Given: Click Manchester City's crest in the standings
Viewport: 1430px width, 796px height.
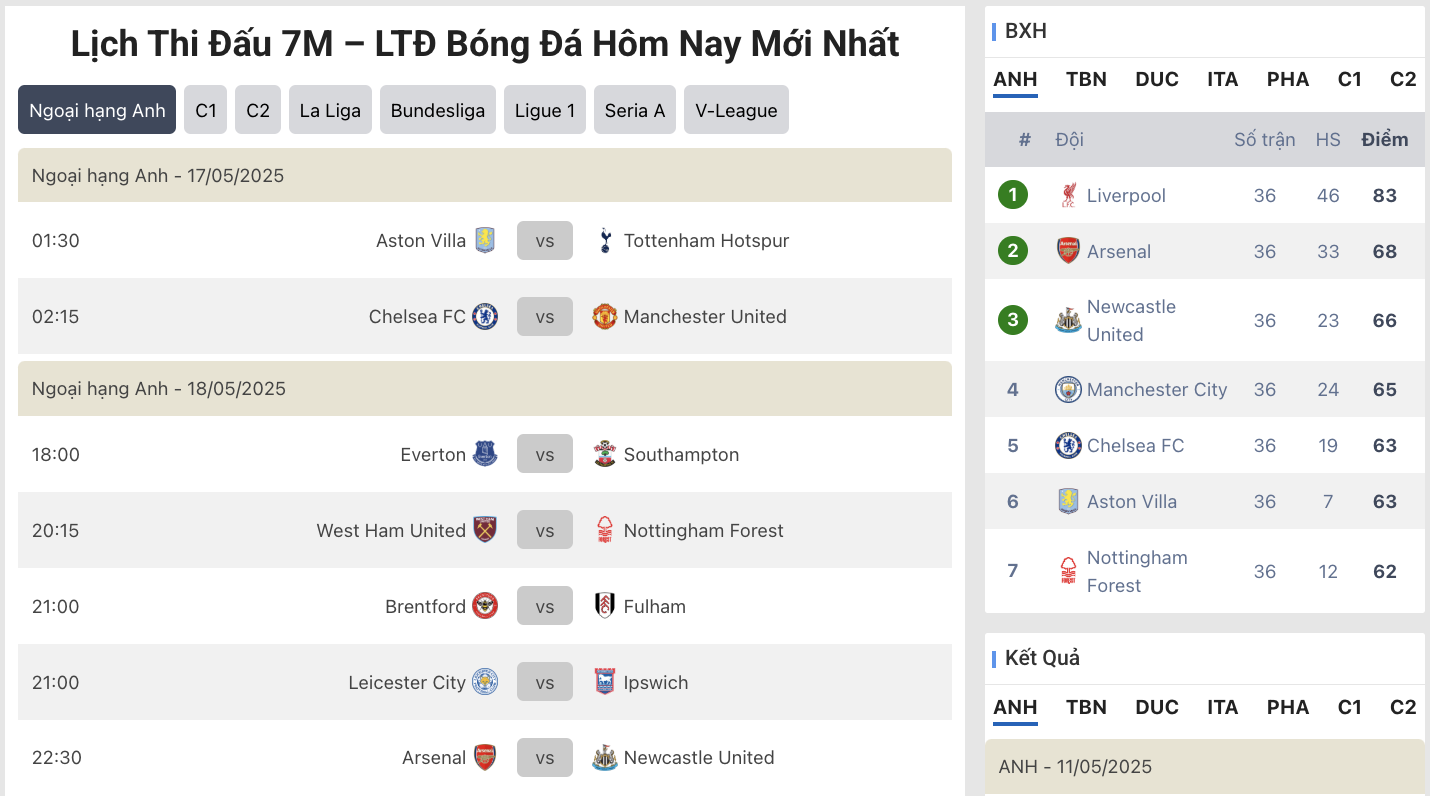Looking at the screenshot, I should click(1069, 389).
